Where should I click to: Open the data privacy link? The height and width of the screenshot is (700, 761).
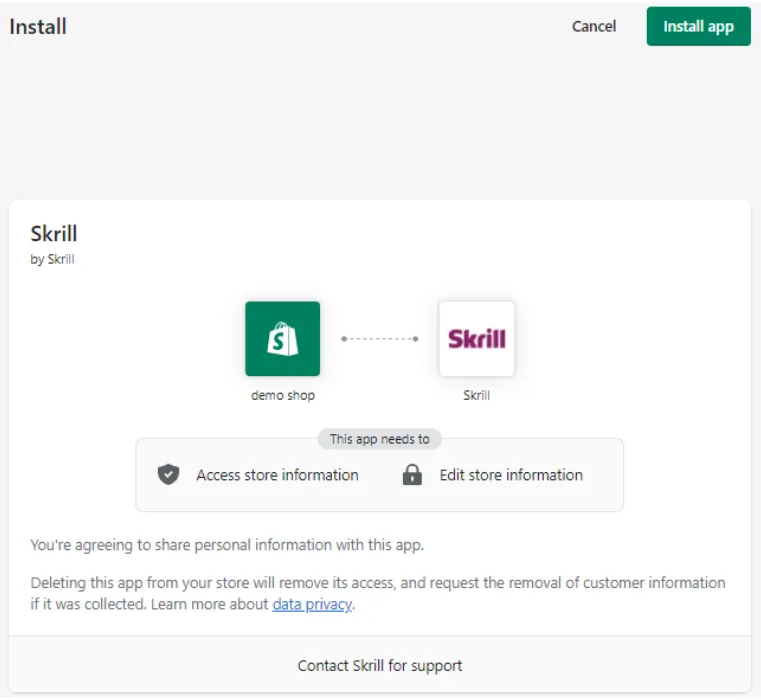312,604
